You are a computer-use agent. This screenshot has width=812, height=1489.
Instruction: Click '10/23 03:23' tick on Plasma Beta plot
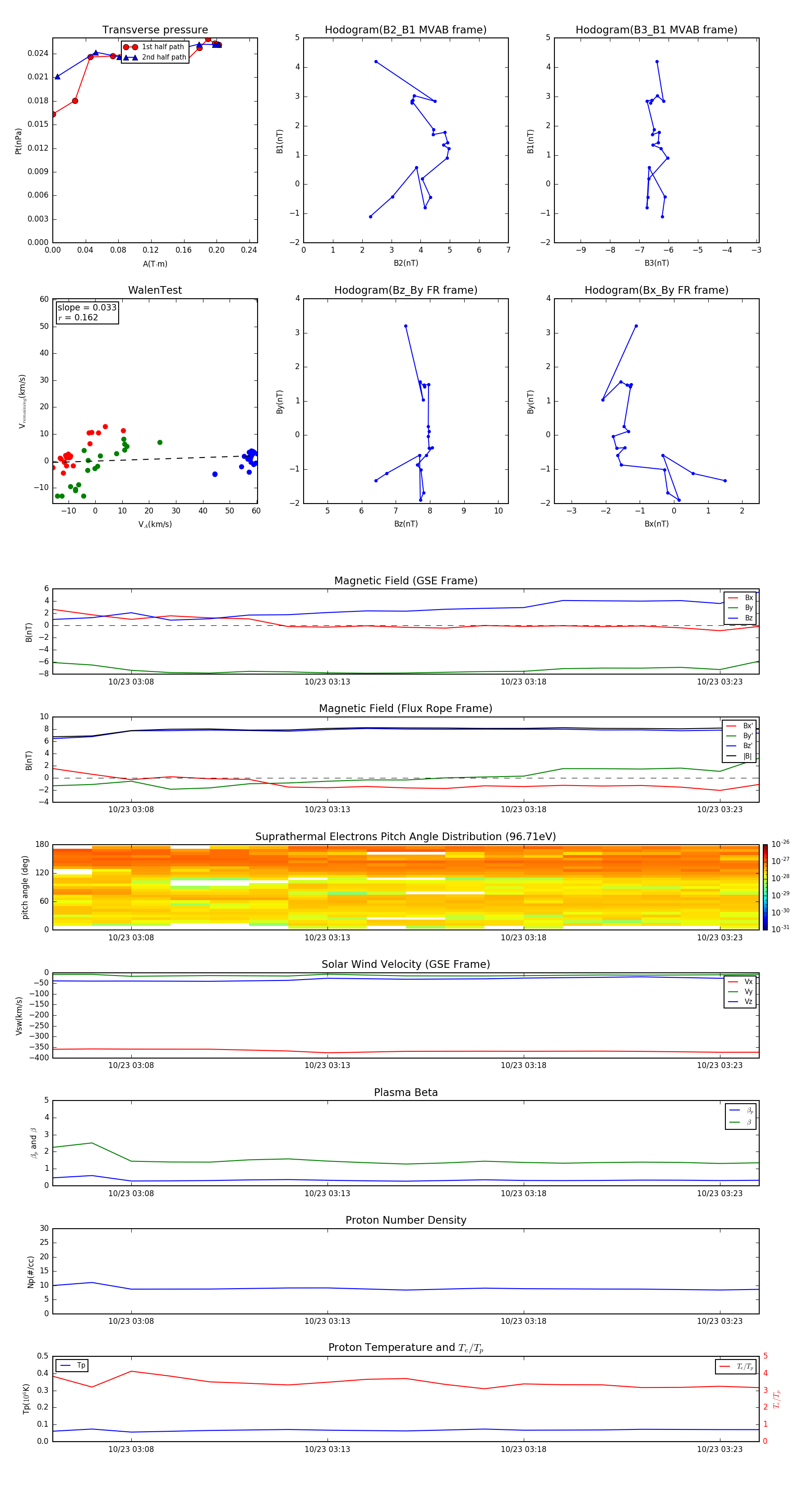(x=720, y=1193)
